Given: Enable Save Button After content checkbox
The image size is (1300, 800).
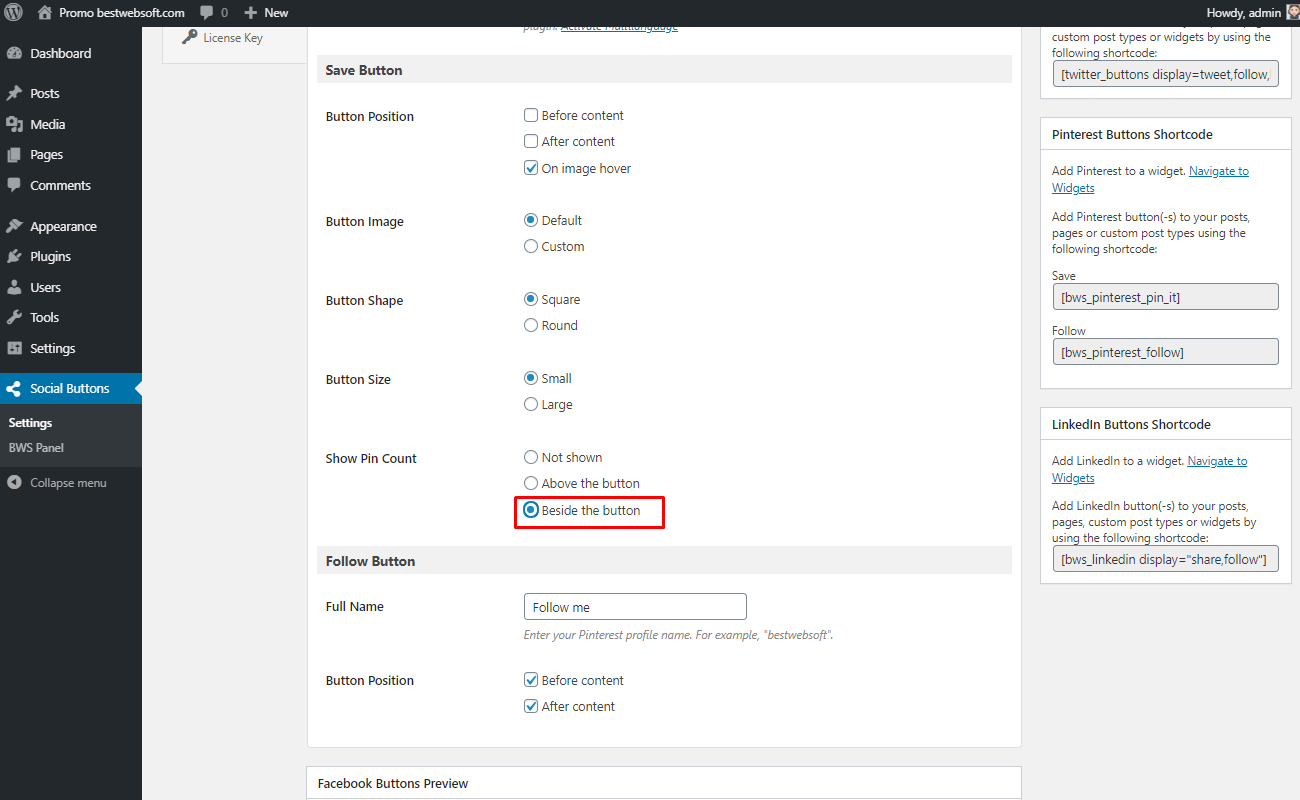Looking at the screenshot, I should (531, 141).
